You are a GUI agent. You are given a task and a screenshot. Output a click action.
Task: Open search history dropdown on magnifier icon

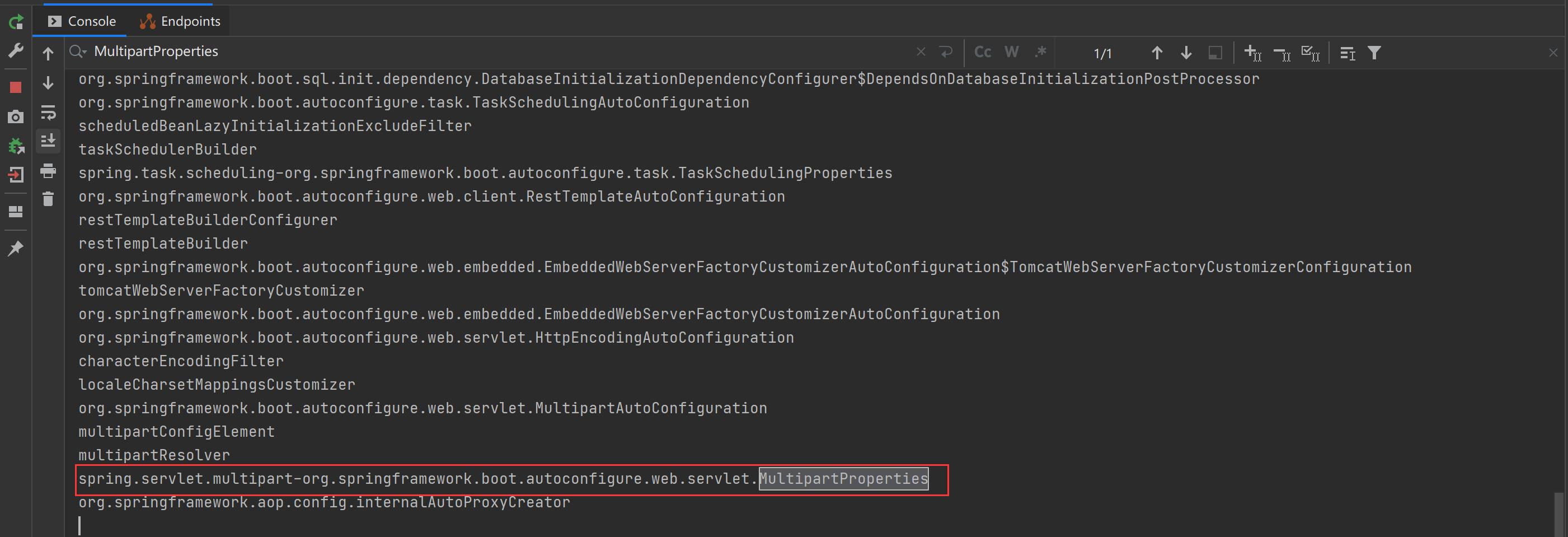coord(78,52)
